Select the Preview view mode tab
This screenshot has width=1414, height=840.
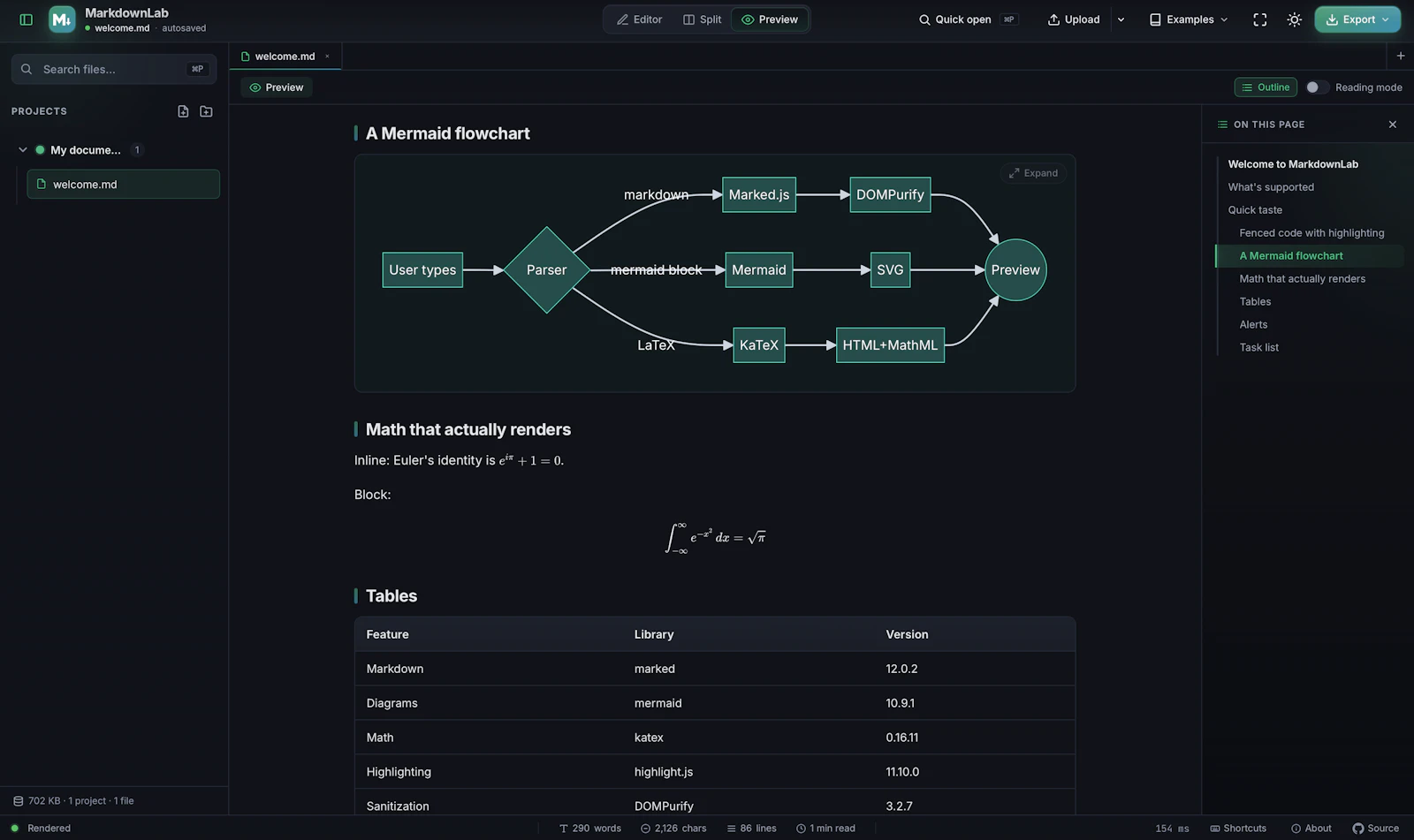[770, 19]
